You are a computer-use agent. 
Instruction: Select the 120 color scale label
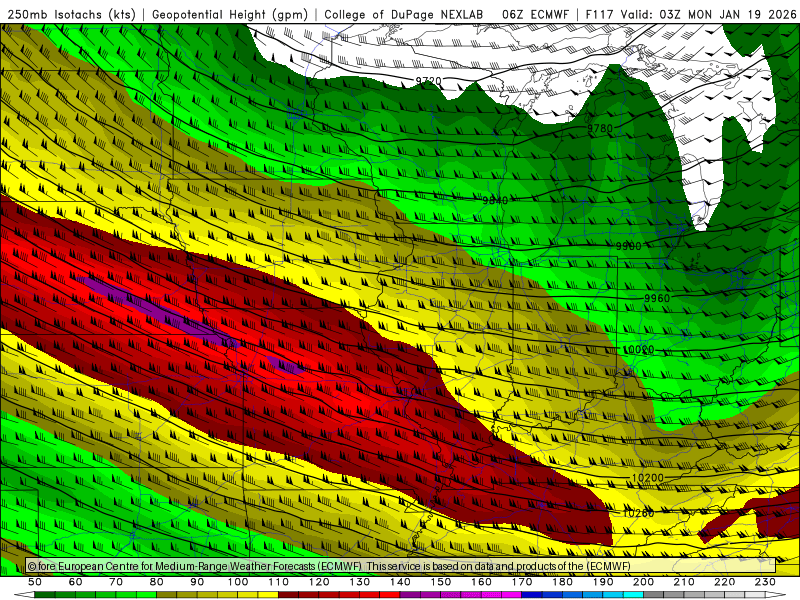pos(319,582)
